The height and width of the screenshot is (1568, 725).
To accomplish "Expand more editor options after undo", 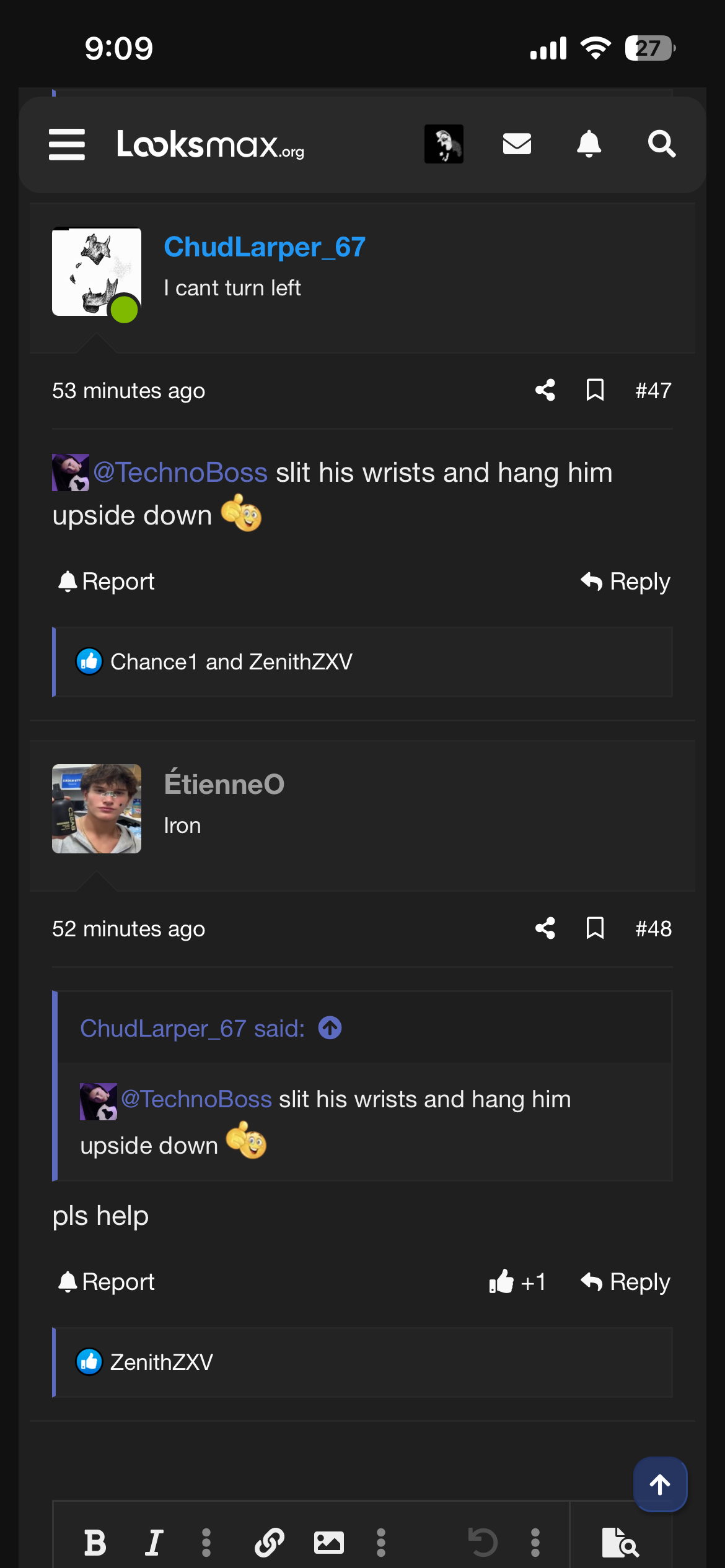I will pos(535,1542).
